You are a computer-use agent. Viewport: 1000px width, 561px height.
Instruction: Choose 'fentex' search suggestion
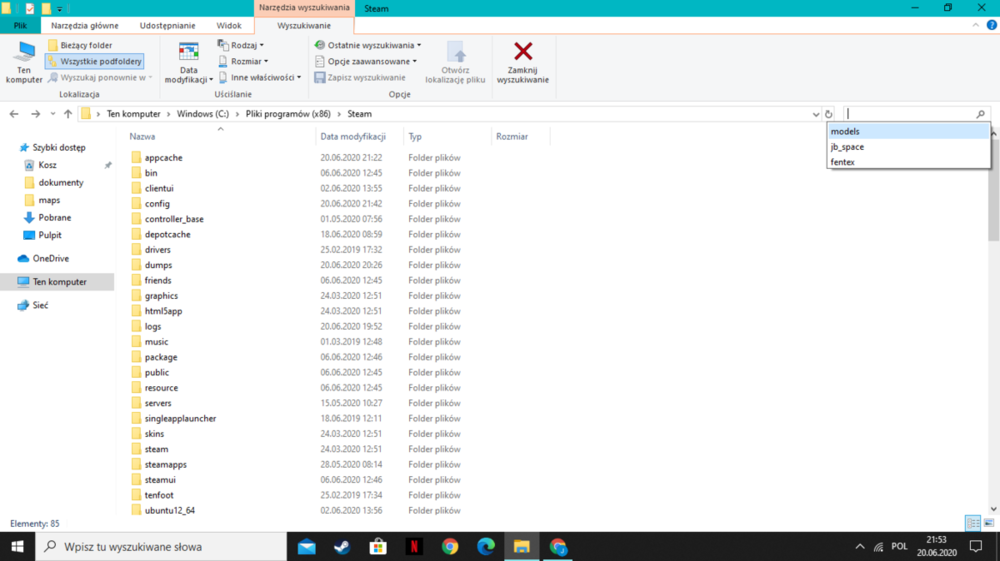[x=908, y=162]
